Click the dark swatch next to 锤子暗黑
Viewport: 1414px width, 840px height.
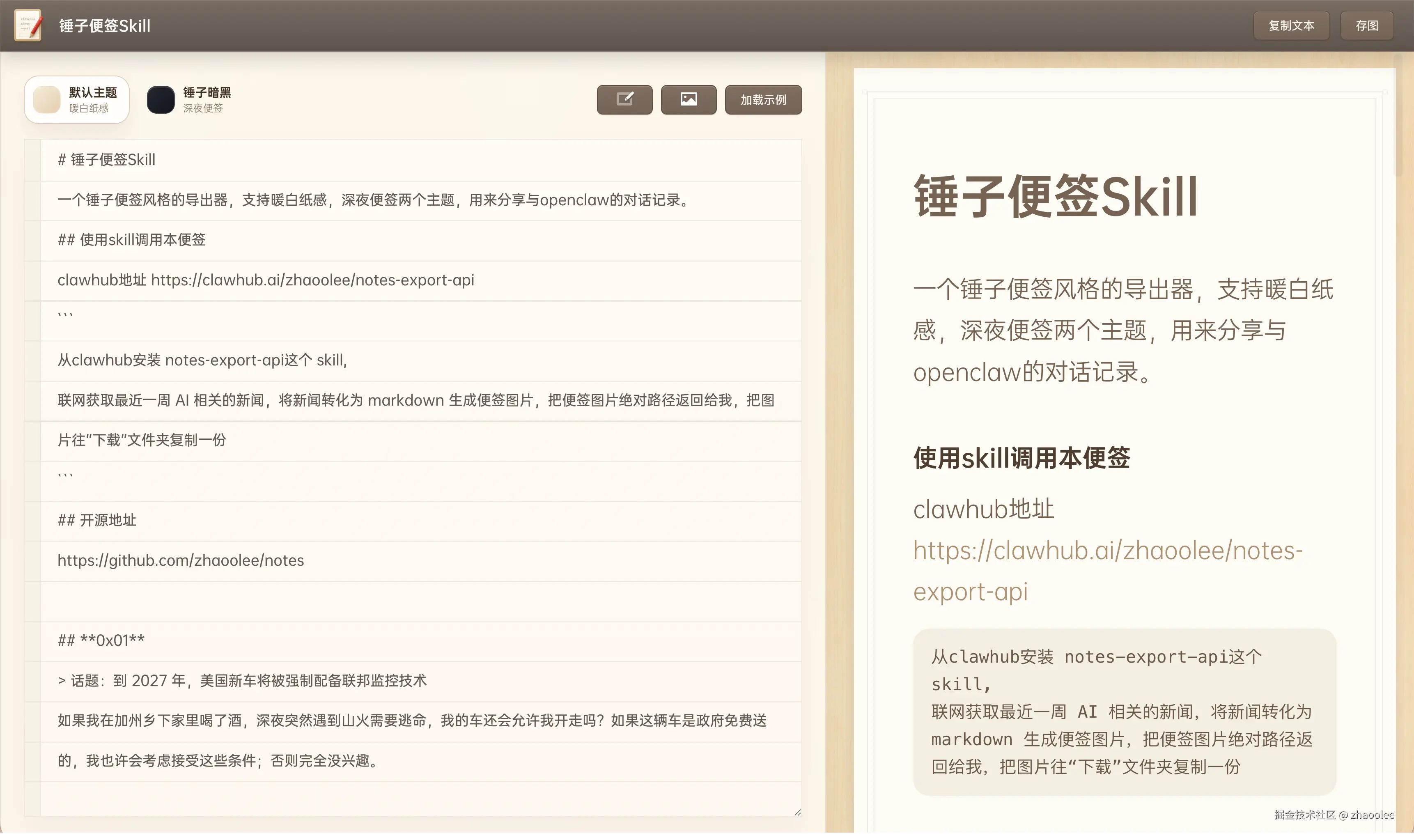click(x=161, y=100)
